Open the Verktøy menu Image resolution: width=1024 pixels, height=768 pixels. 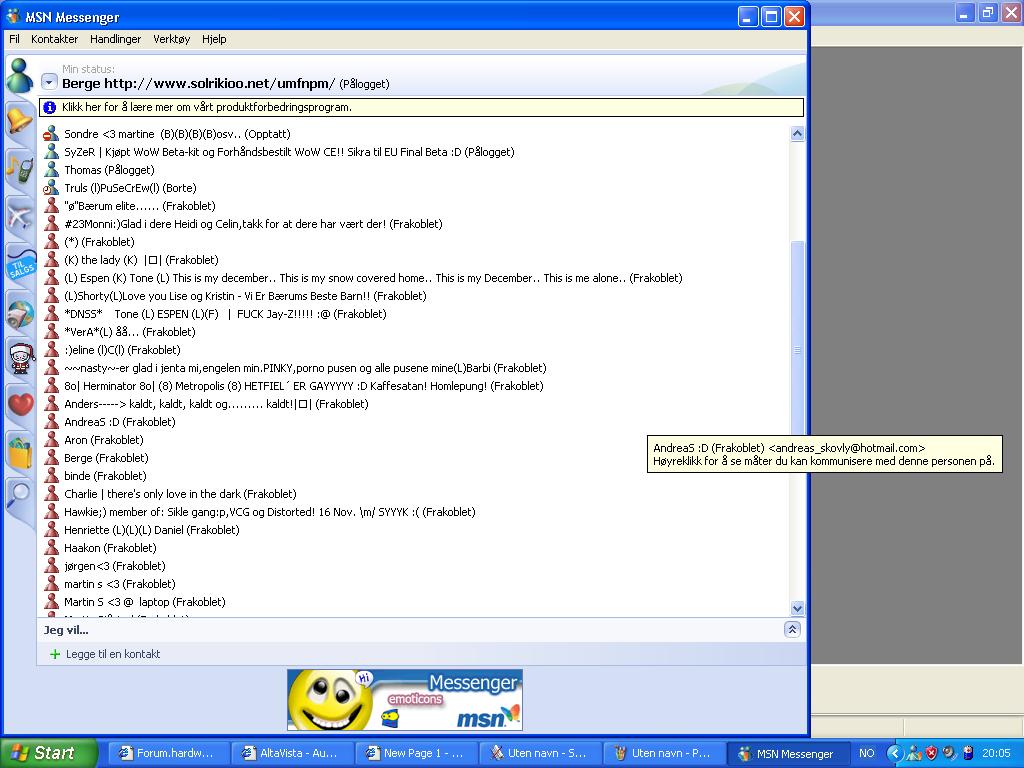tap(172, 39)
